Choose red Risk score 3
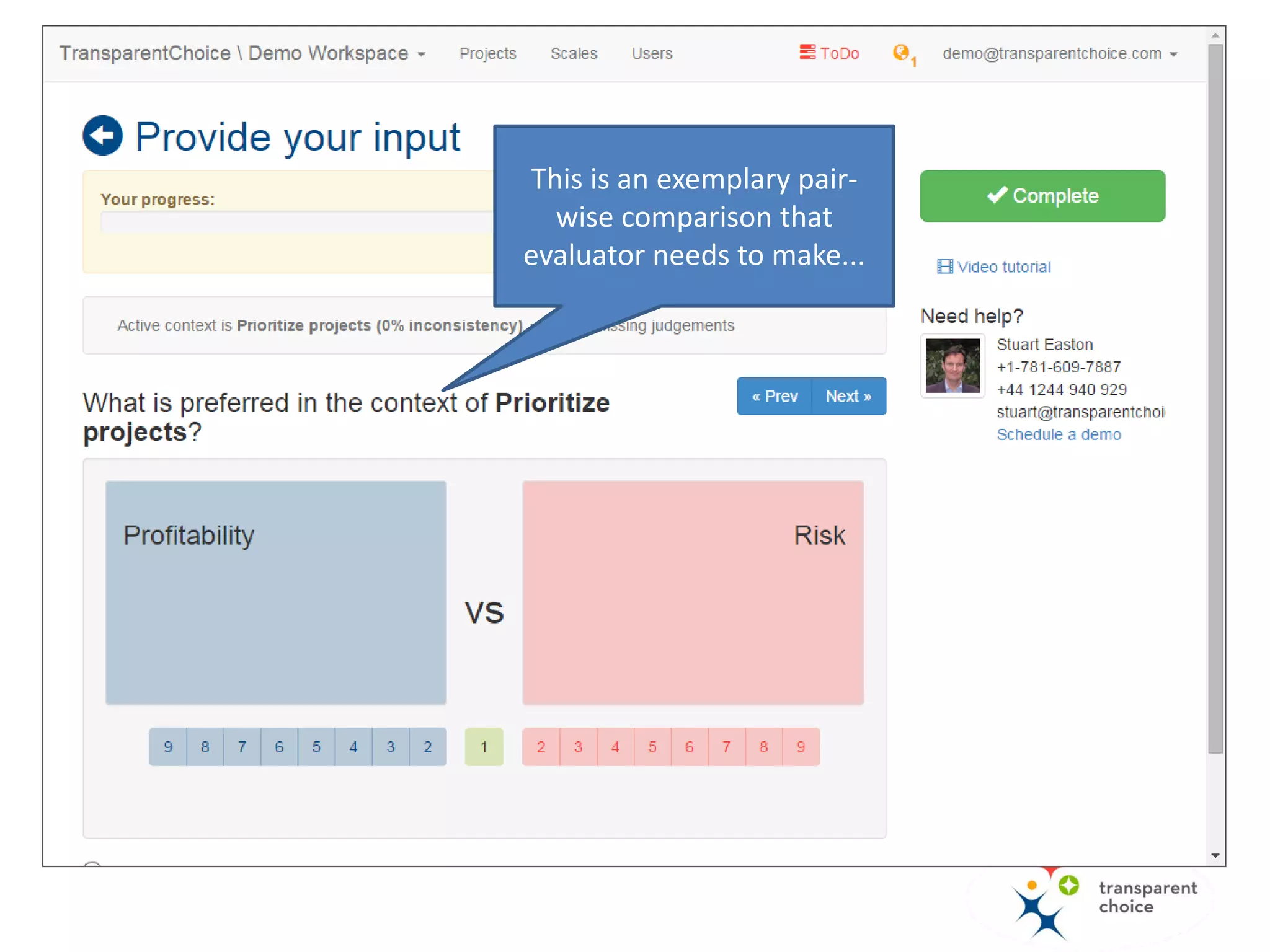Viewport: 1270px width, 952px height. pos(579,747)
